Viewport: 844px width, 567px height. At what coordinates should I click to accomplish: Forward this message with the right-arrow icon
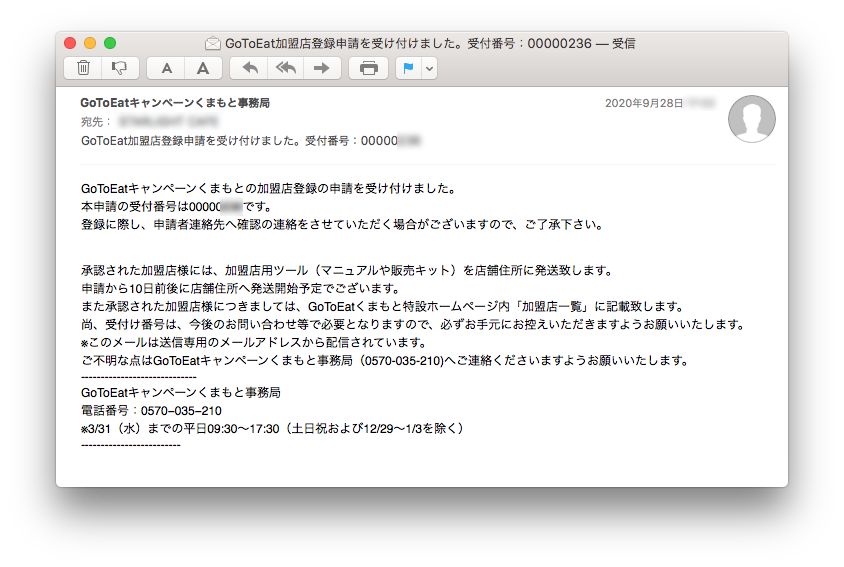coord(321,68)
